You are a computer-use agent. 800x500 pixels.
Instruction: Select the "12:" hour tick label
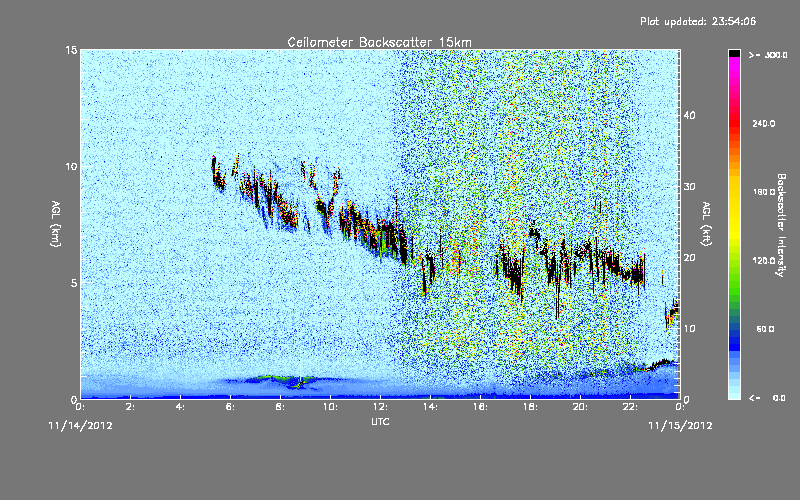click(x=380, y=407)
